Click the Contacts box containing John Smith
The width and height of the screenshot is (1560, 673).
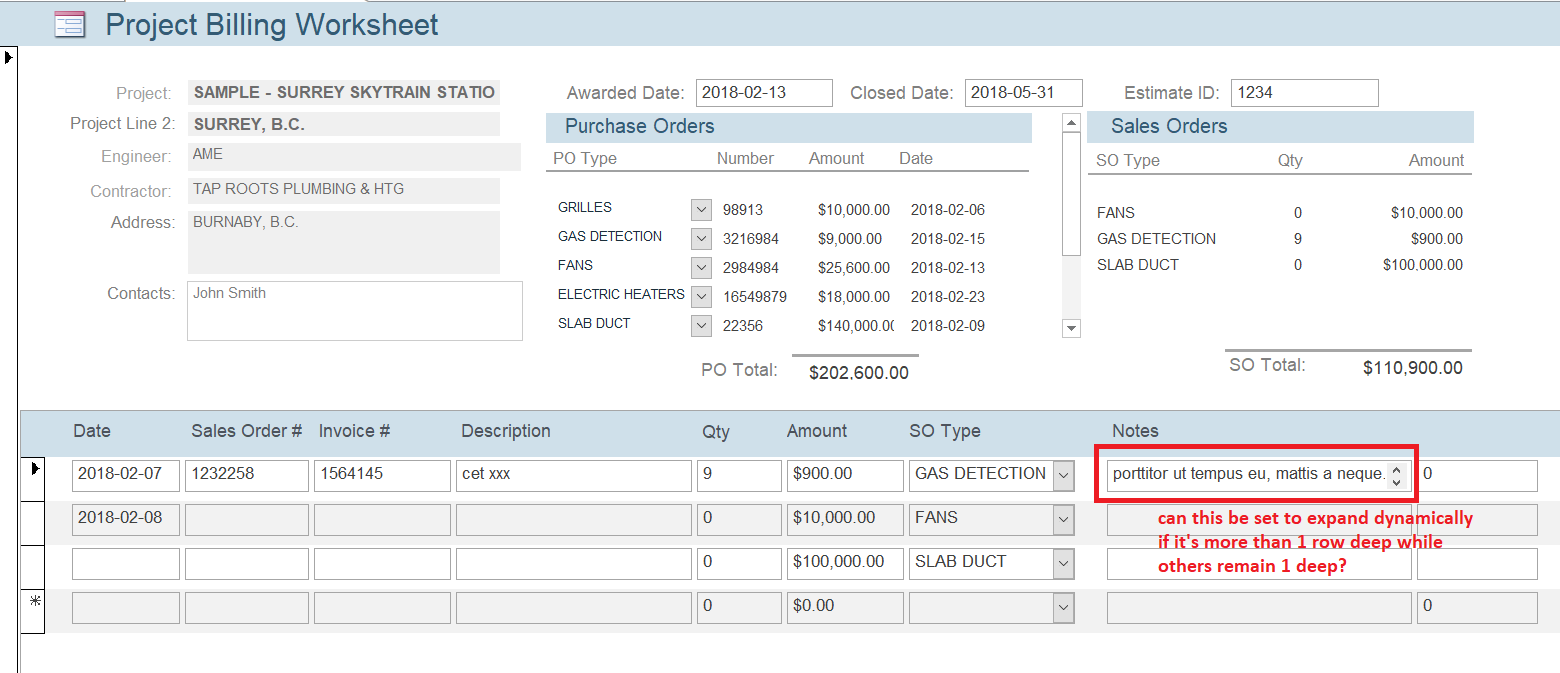354,310
